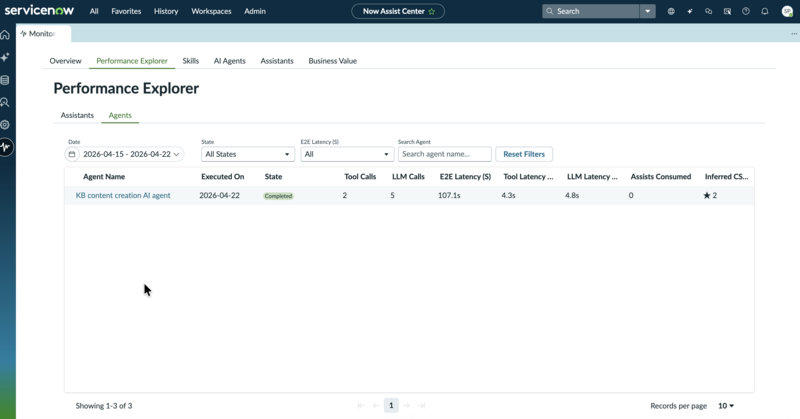Open the Workspaces menu
This screenshot has width=800, height=419.
click(211, 11)
